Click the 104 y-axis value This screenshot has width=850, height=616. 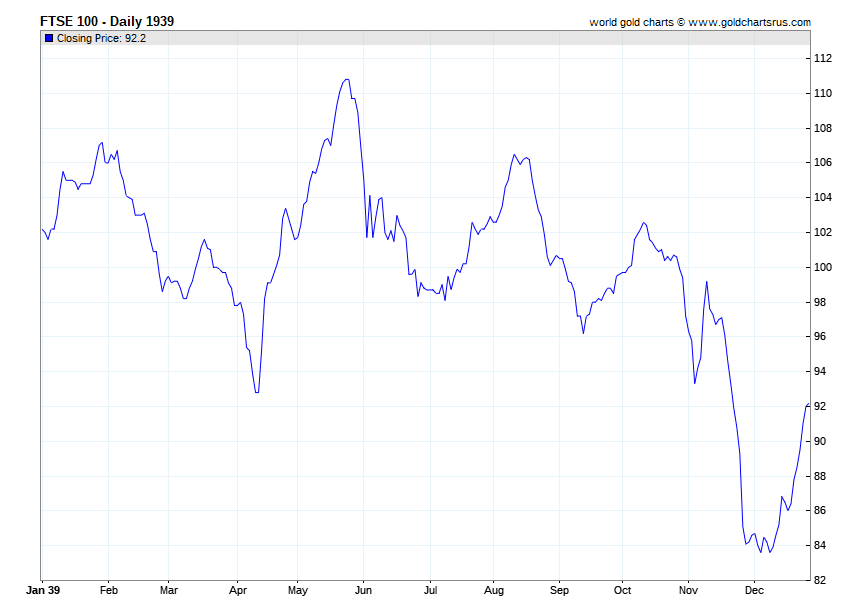(x=823, y=197)
